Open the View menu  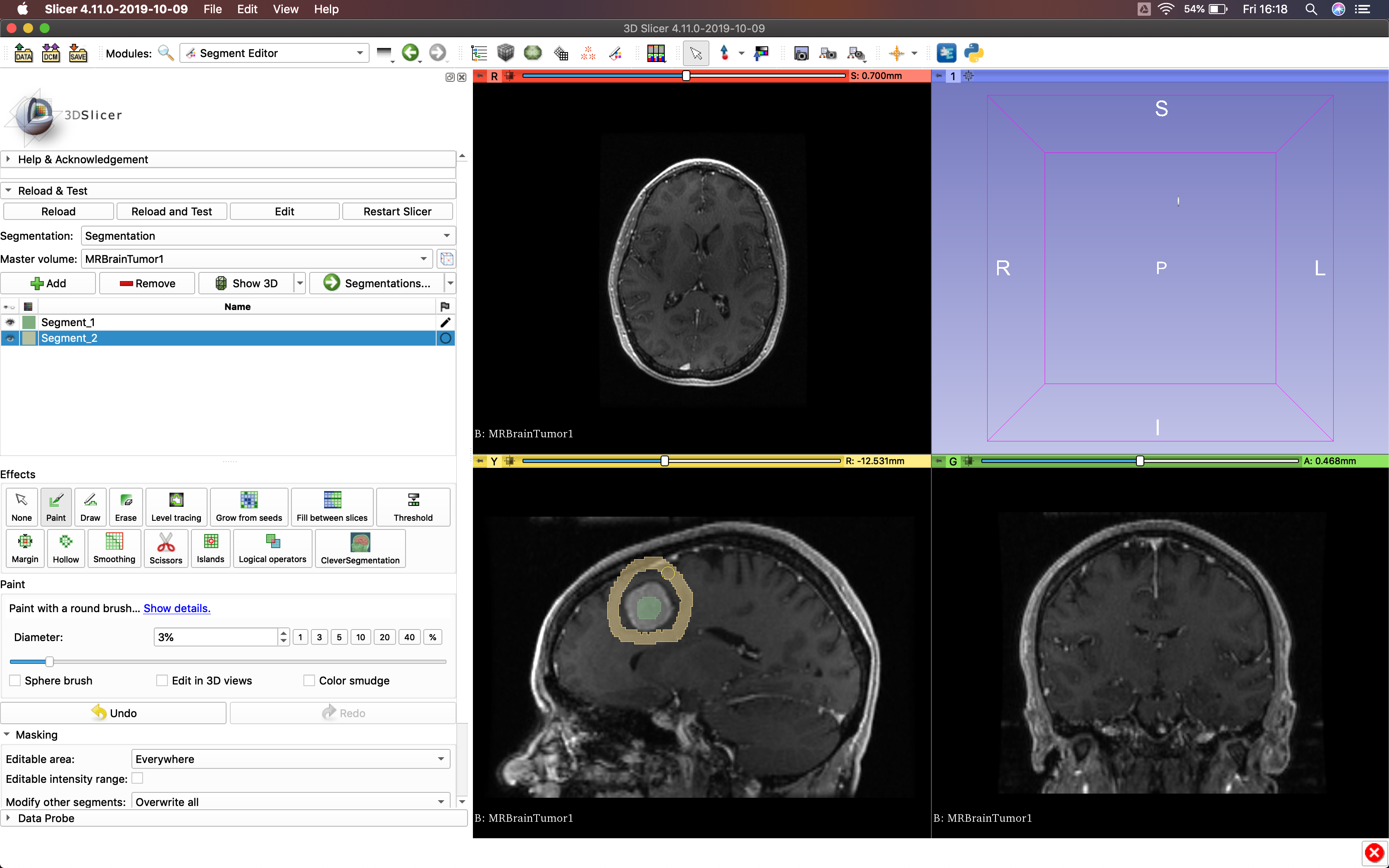[x=285, y=9]
